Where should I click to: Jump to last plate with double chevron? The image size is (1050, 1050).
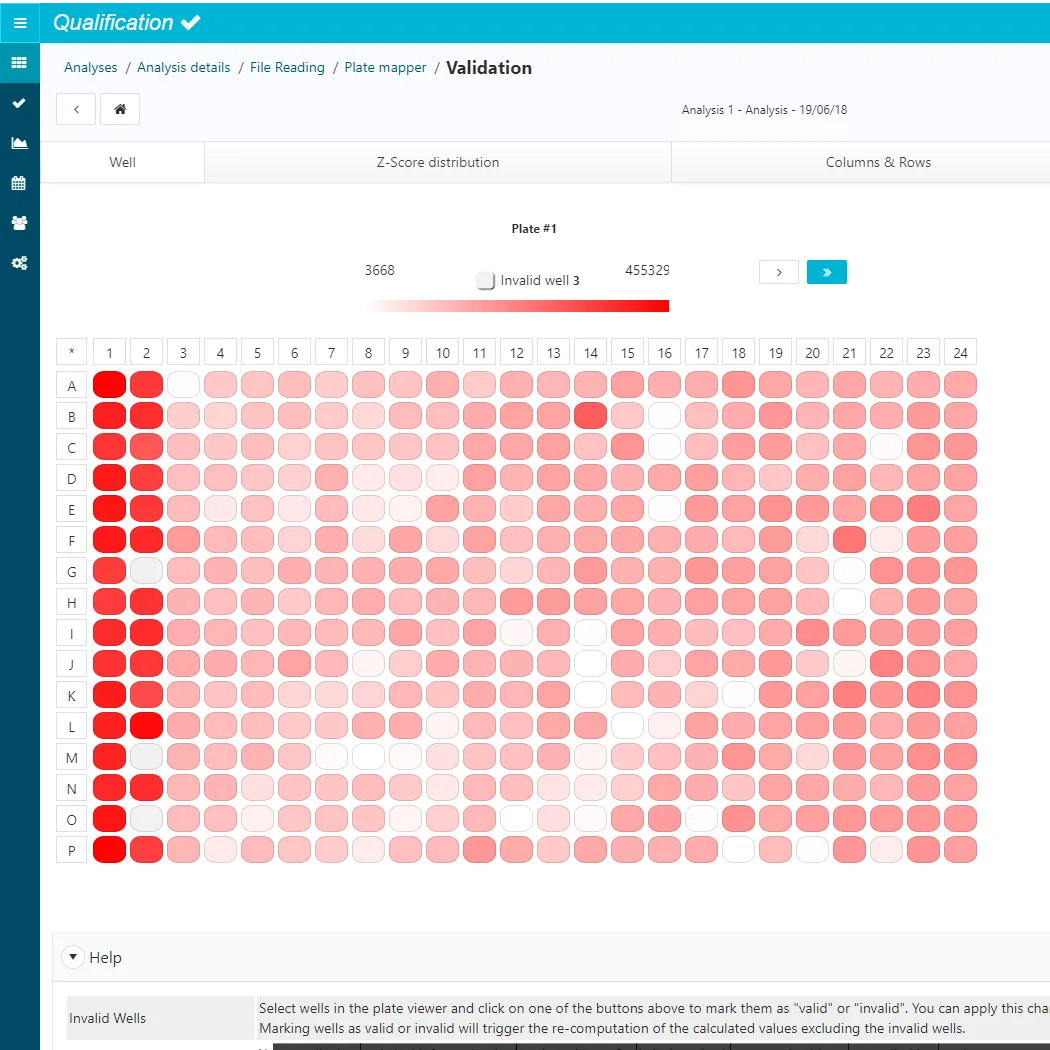826,272
